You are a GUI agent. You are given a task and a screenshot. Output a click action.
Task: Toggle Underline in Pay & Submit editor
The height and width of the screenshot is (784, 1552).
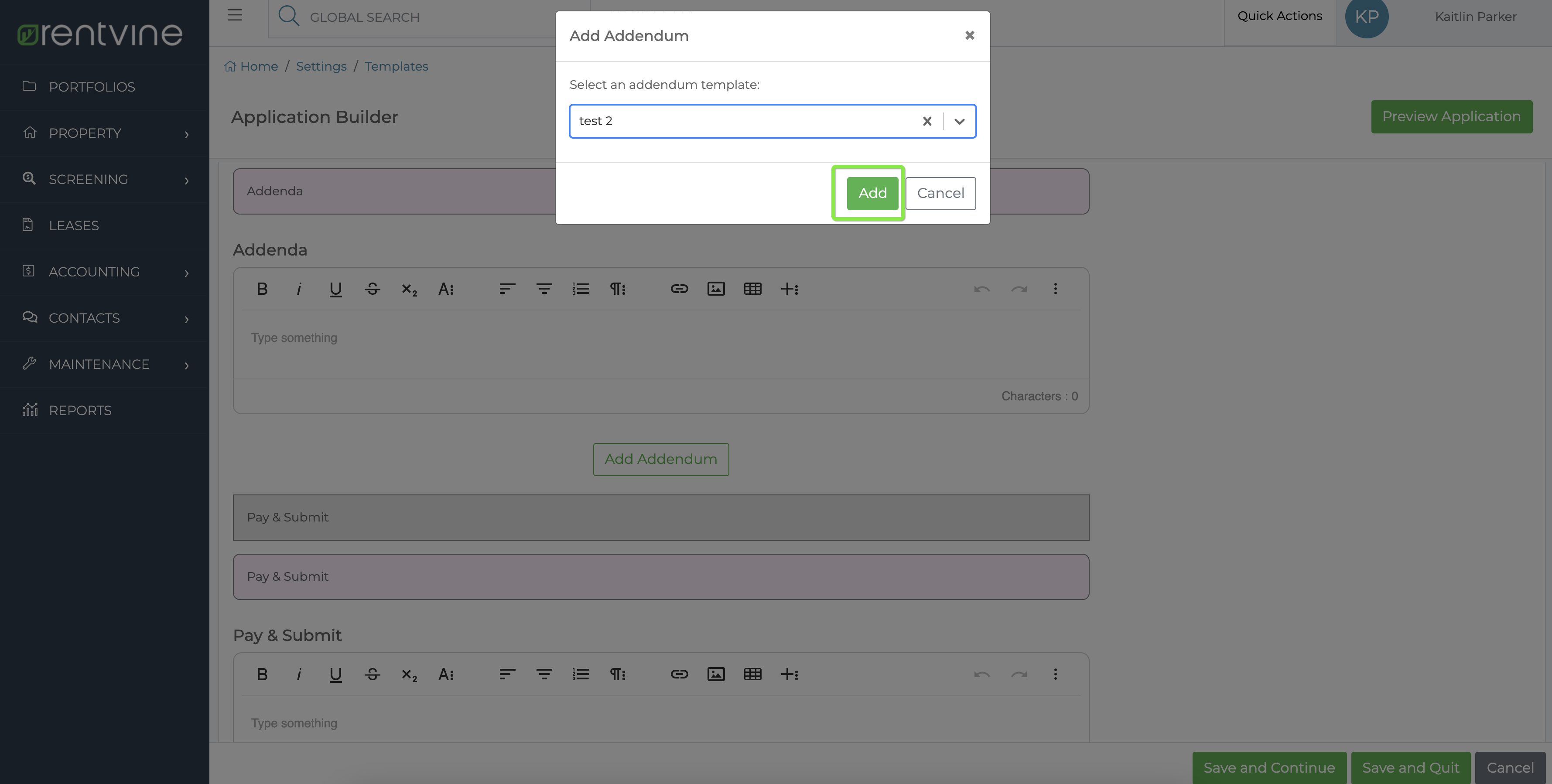335,675
